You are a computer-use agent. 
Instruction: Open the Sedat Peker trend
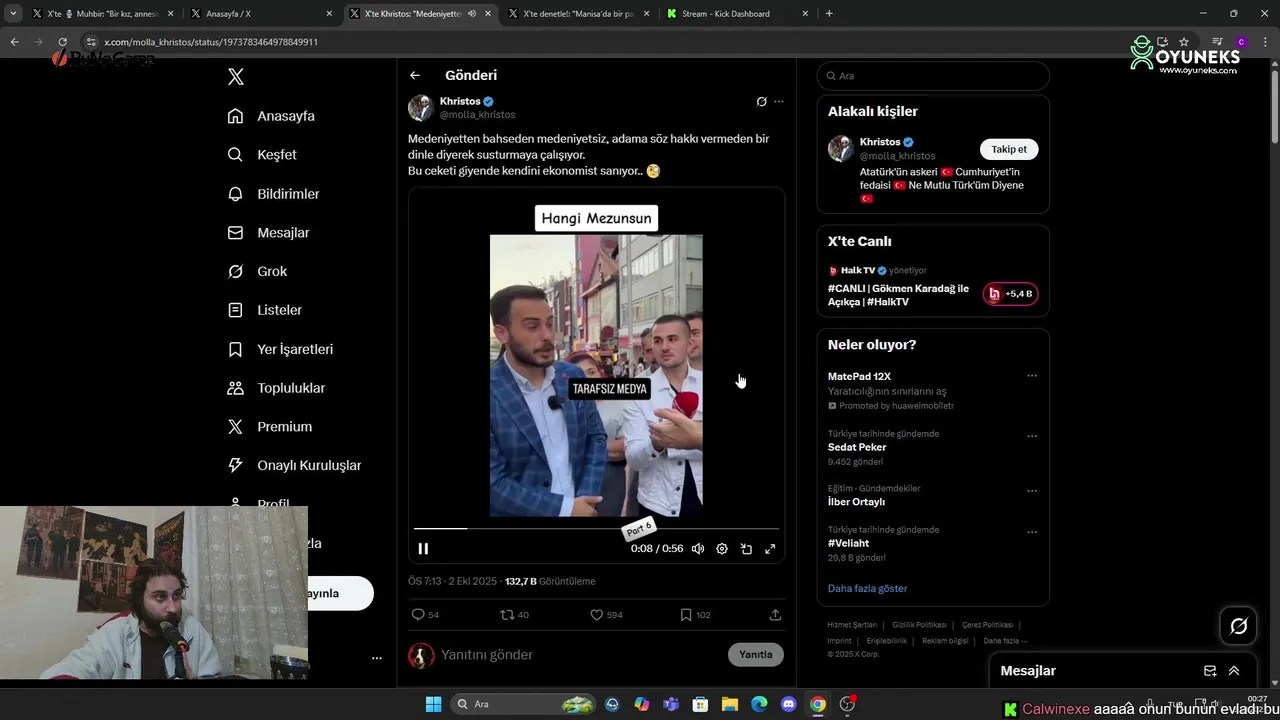point(857,448)
